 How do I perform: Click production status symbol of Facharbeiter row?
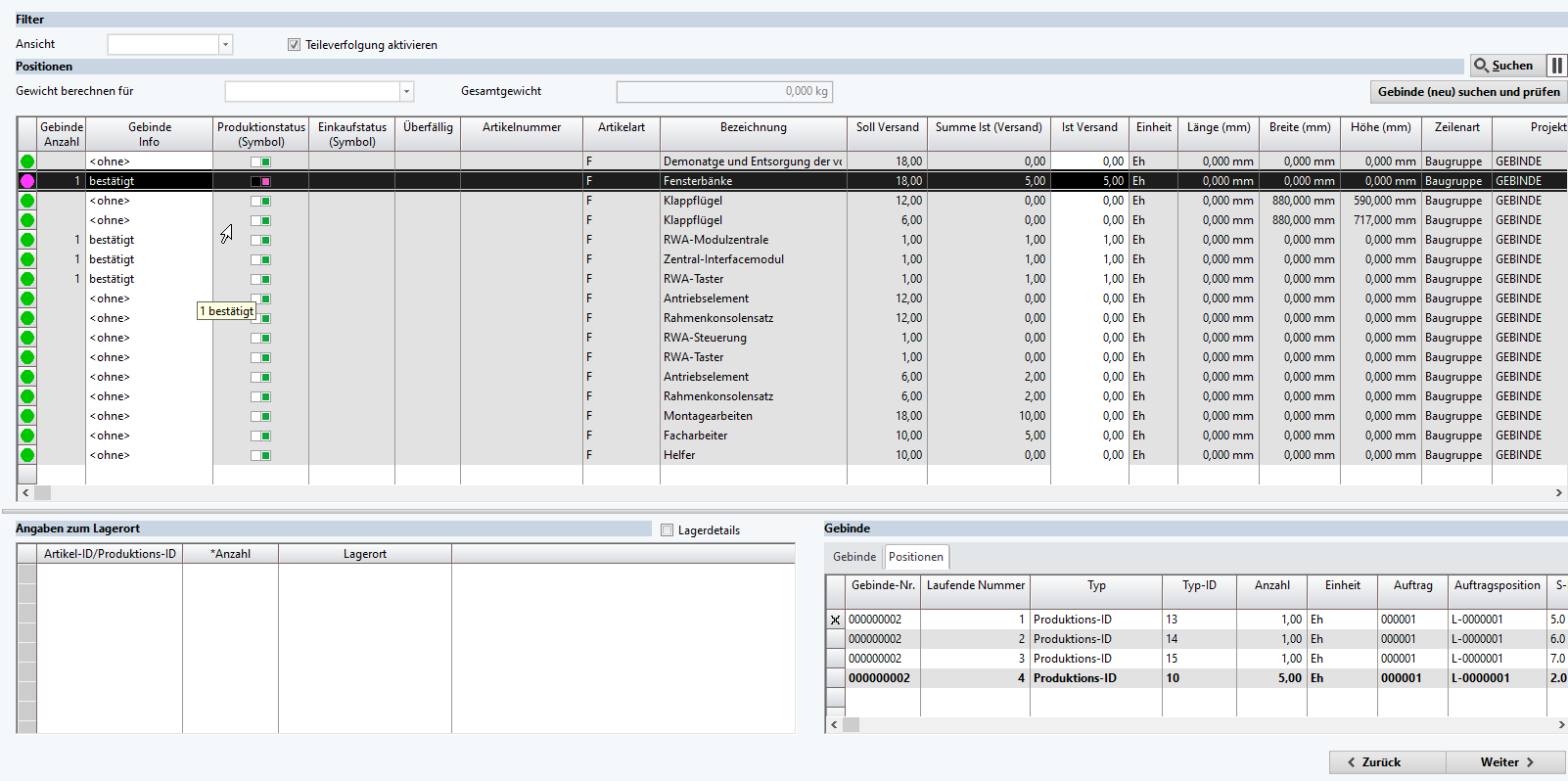pos(260,436)
